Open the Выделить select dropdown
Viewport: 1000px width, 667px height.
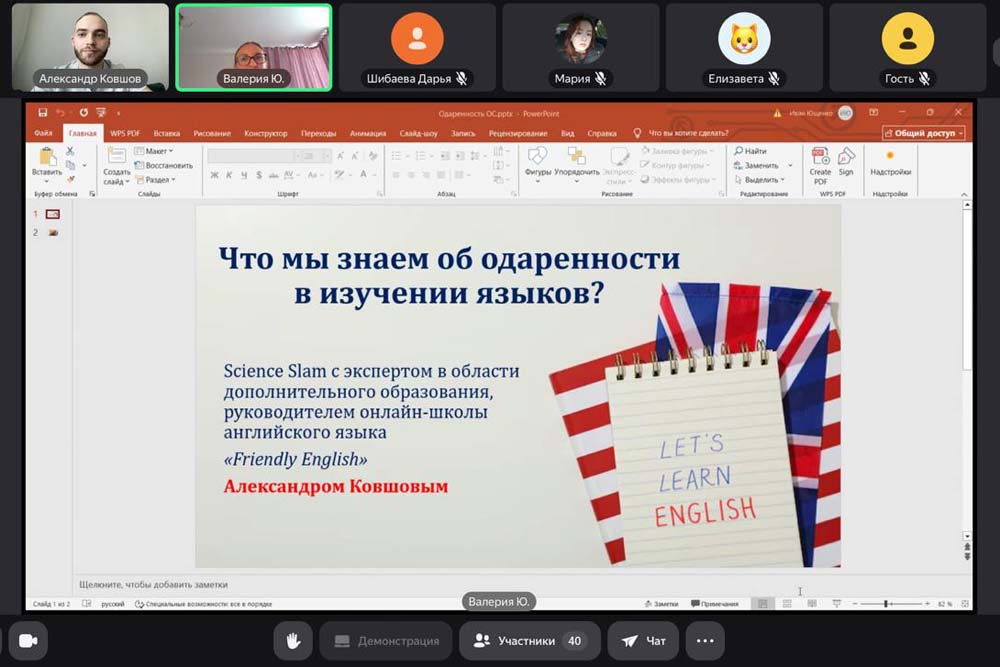pos(763,180)
